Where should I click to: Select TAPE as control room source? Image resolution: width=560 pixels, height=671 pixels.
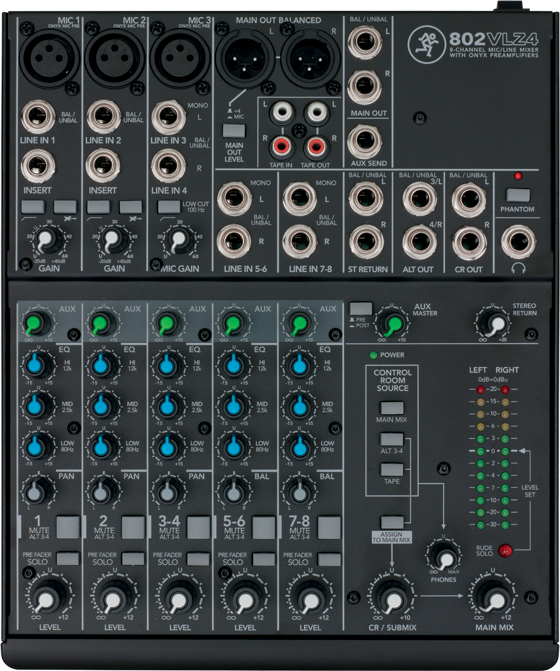click(392, 469)
